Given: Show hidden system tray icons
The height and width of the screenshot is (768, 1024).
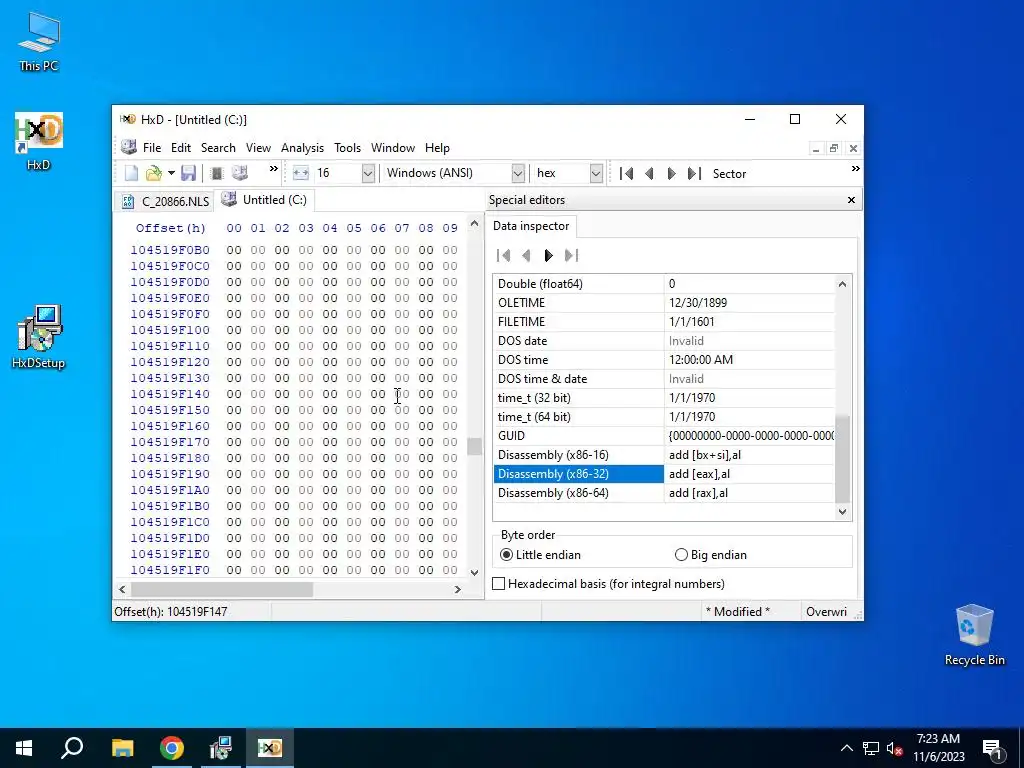Looking at the screenshot, I should click(x=846, y=748).
